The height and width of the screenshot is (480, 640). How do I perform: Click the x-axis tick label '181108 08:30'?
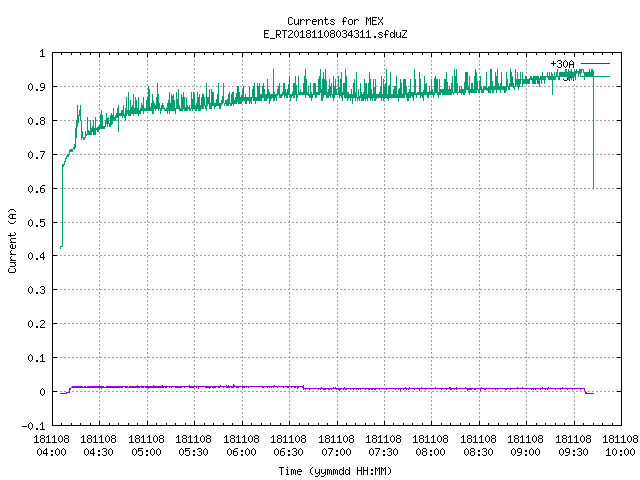(x=478, y=446)
